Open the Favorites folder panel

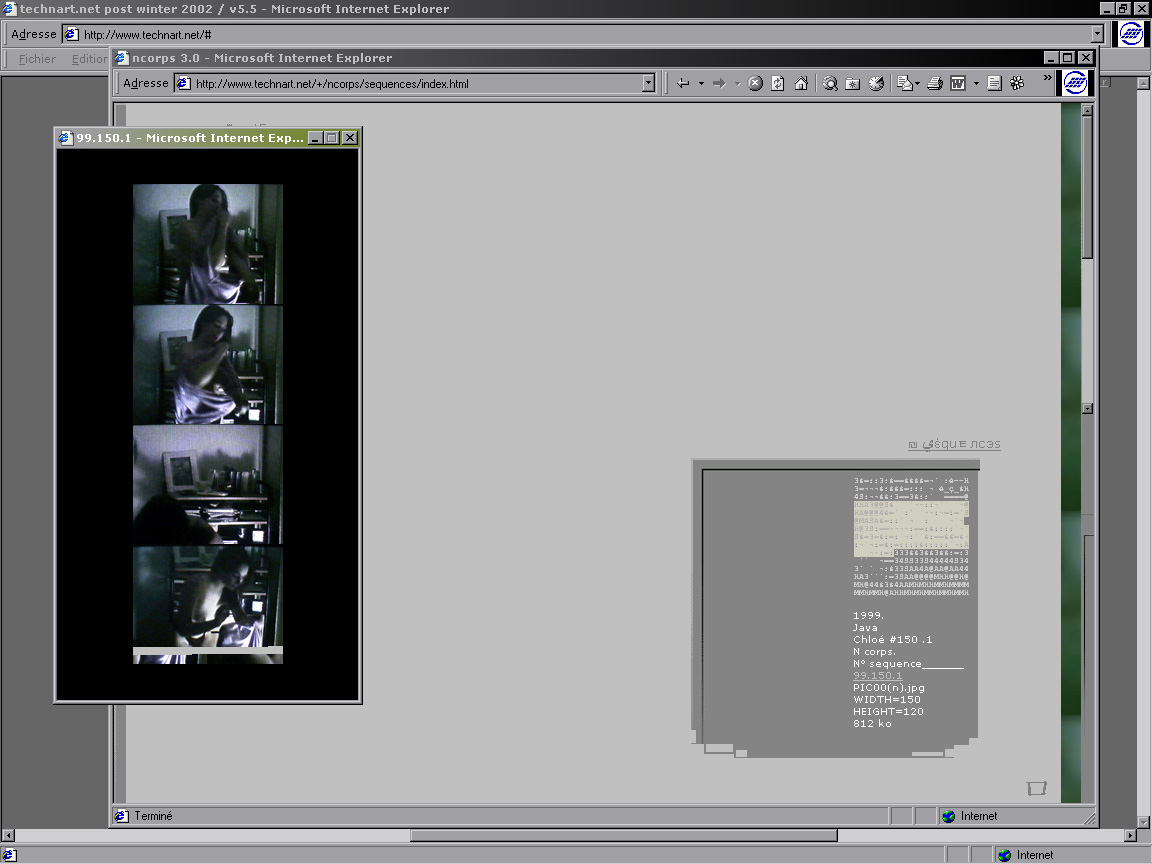853,84
